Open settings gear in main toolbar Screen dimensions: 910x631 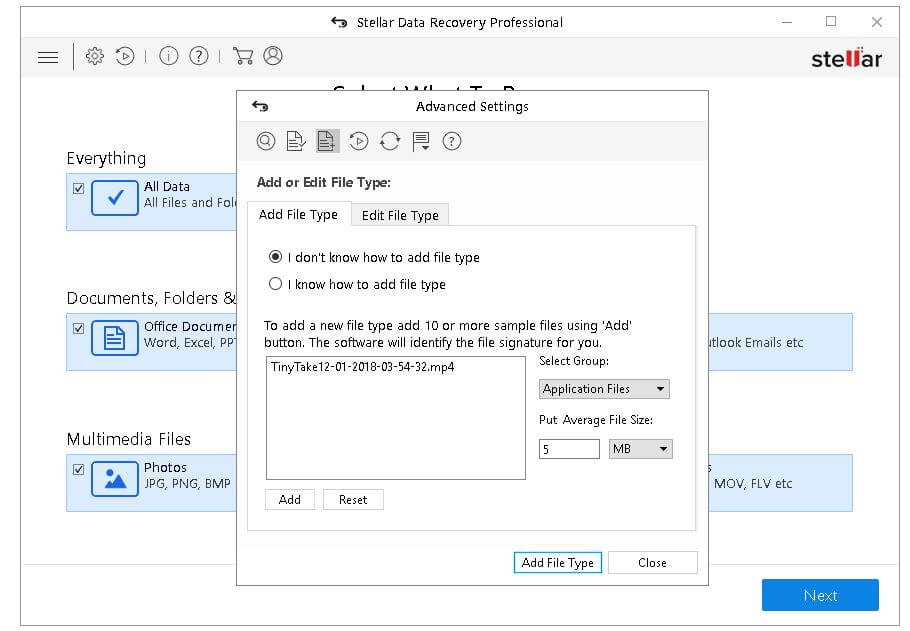95,56
